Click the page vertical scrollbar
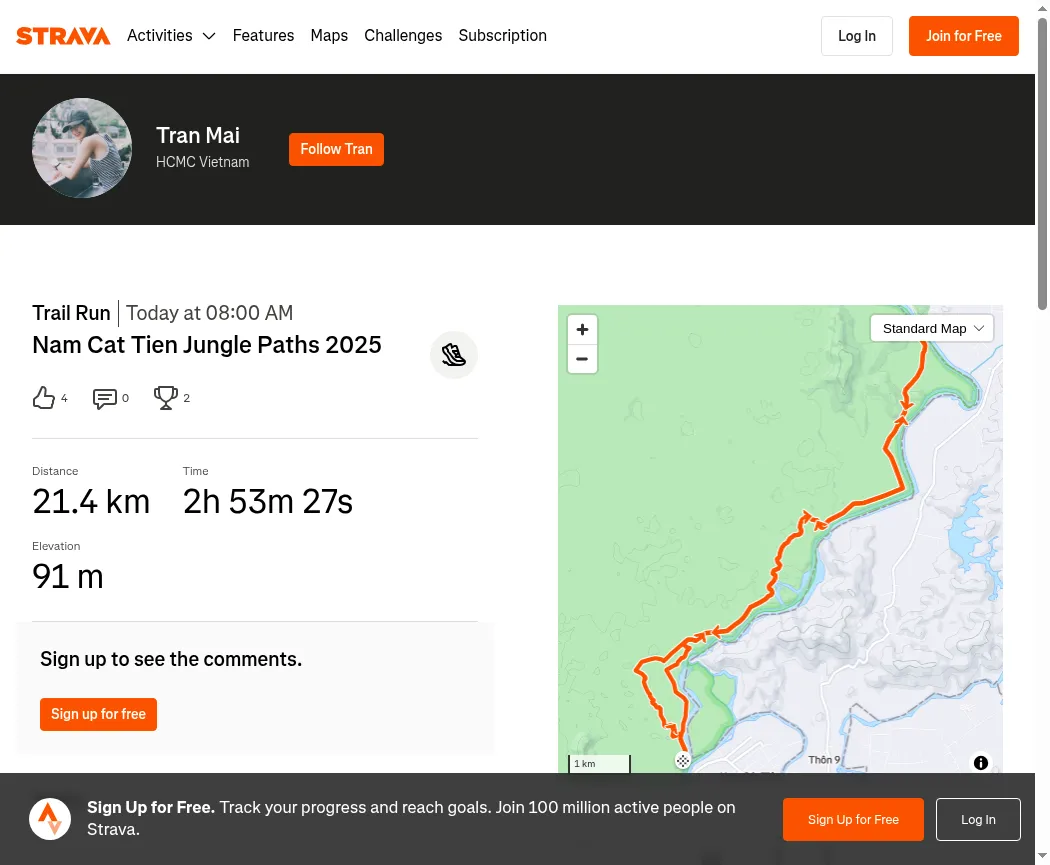This screenshot has width=1050, height=865. click(1042, 164)
